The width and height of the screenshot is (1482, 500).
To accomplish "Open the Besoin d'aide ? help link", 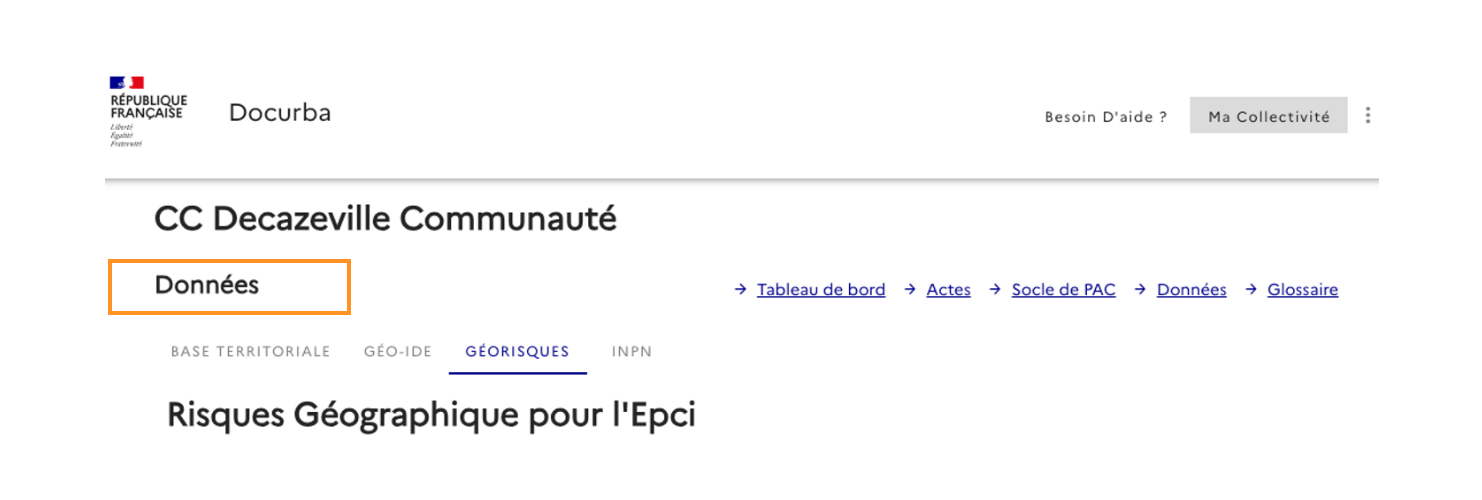I will tap(1106, 117).
